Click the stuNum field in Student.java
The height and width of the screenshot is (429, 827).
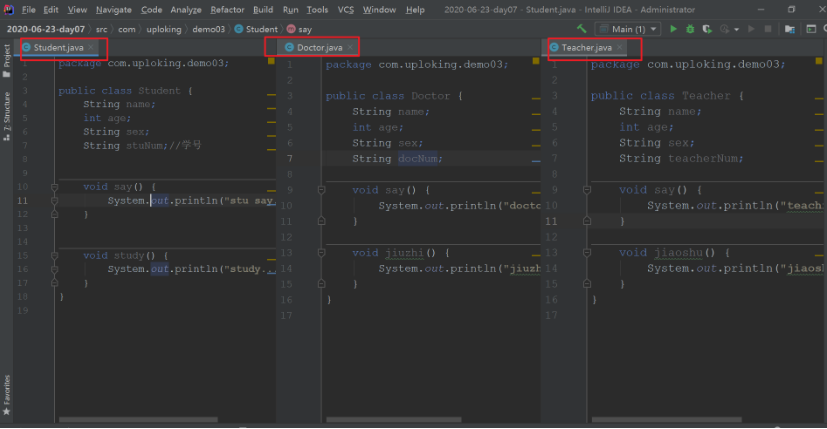145,146
